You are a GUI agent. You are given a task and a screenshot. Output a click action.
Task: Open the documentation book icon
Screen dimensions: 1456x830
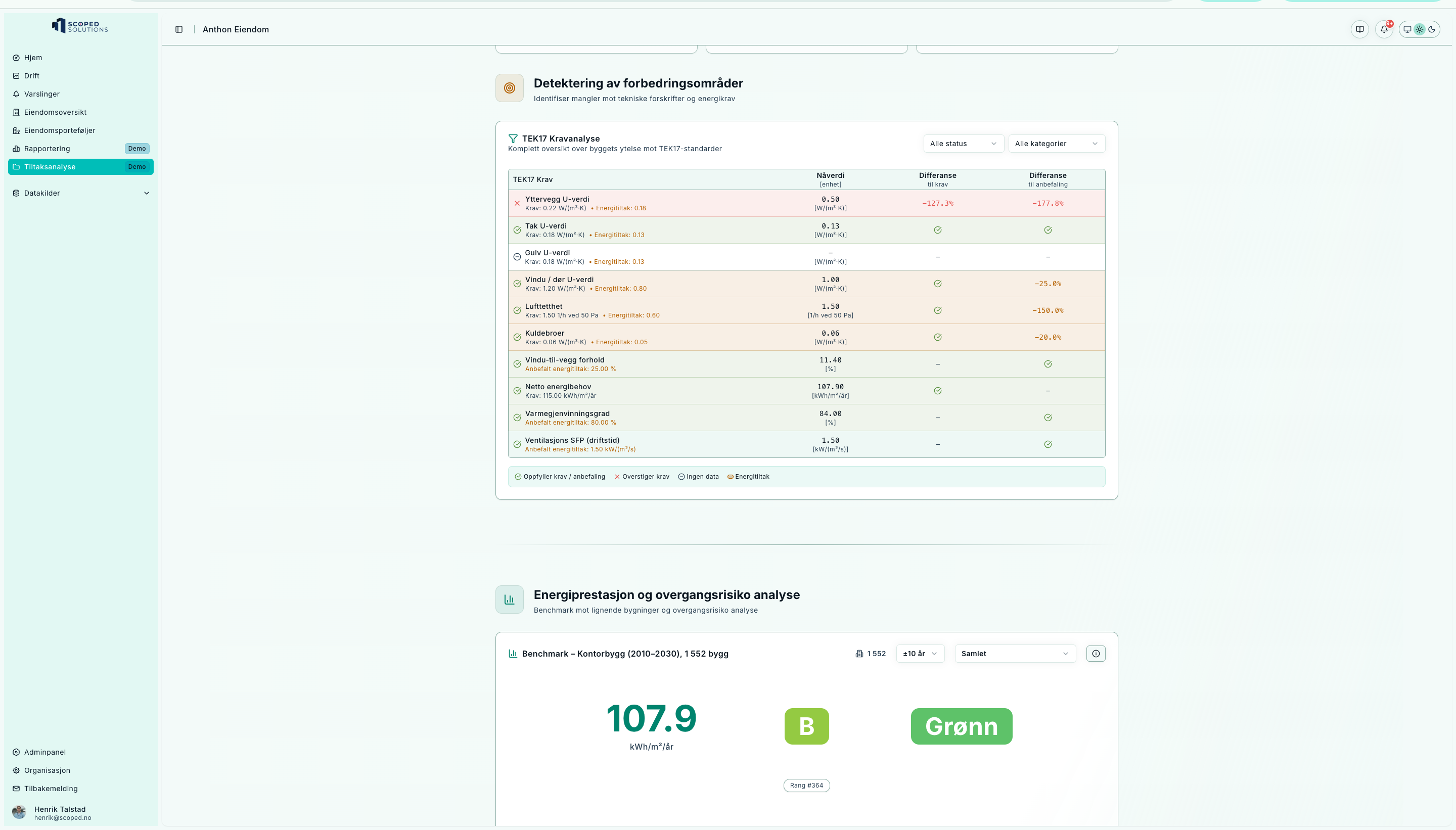tap(1359, 30)
